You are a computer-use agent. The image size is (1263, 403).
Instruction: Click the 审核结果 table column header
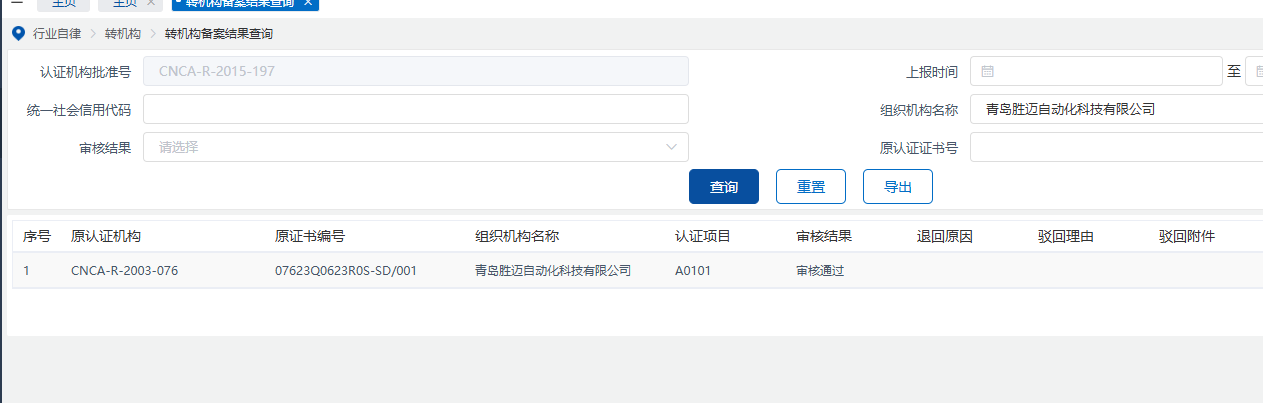click(824, 237)
